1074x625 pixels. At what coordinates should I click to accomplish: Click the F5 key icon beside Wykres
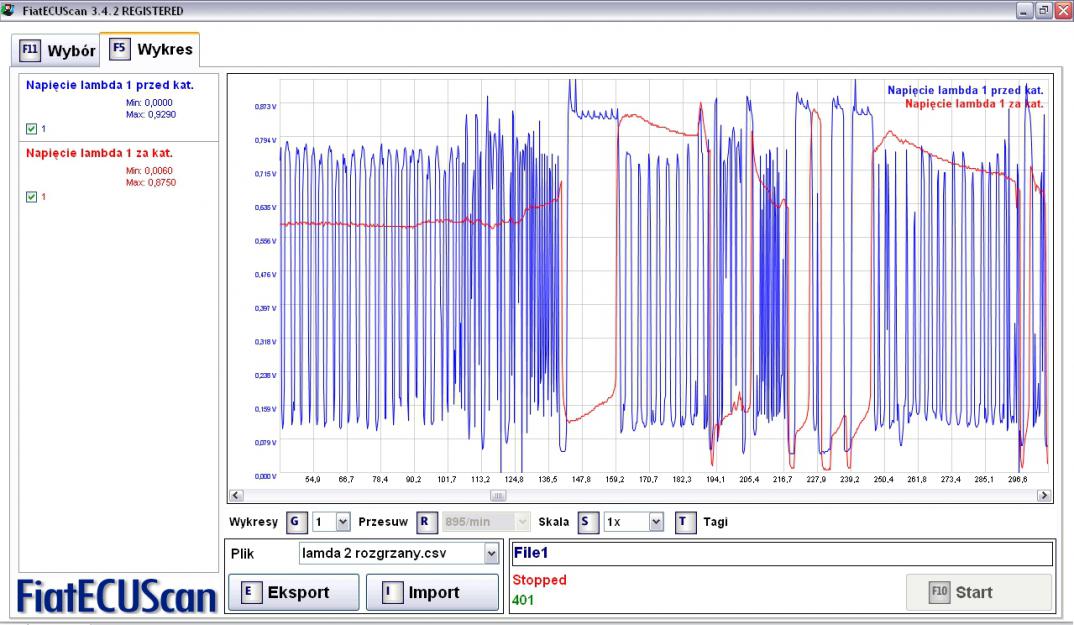[x=119, y=49]
